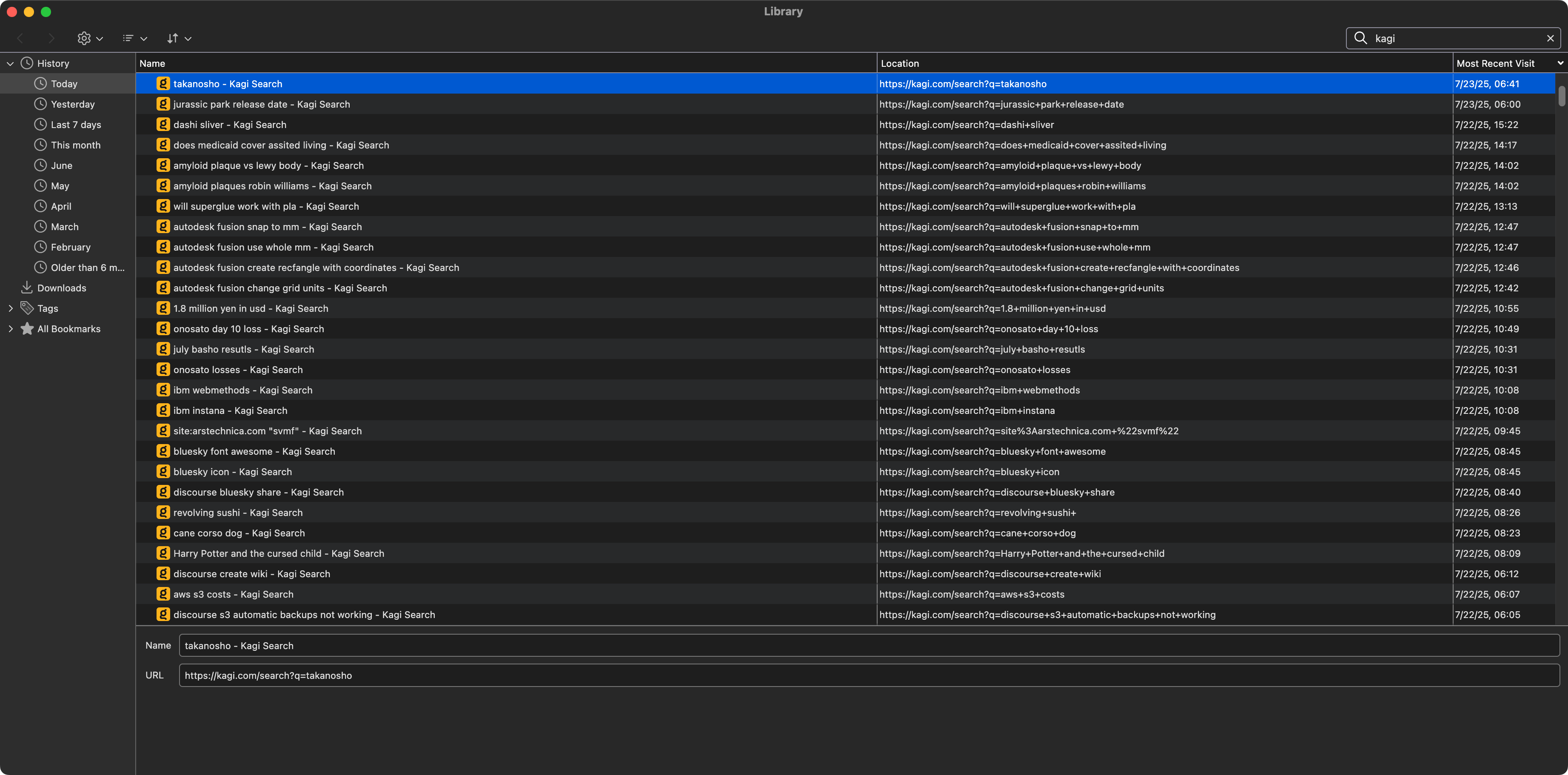The image size is (1568, 775).
Task: Click the URL text field
Action: (x=869, y=675)
